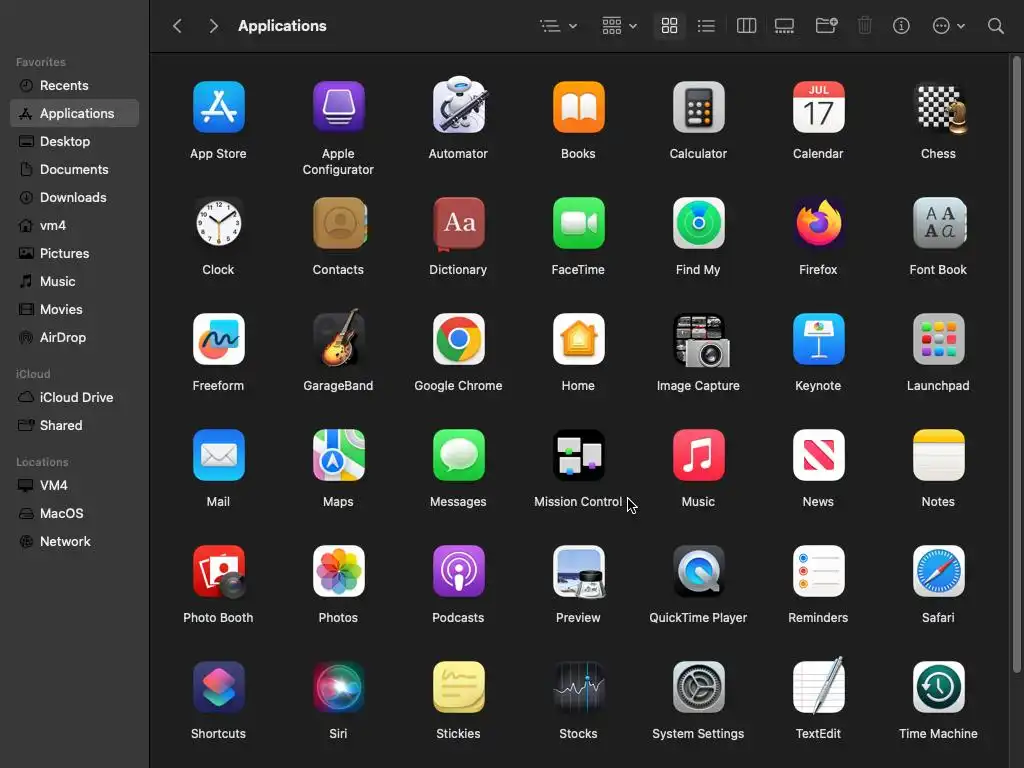Click the FaceTime app icon
Image resolution: width=1024 pixels, height=768 pixels.
tap(579, 223)
